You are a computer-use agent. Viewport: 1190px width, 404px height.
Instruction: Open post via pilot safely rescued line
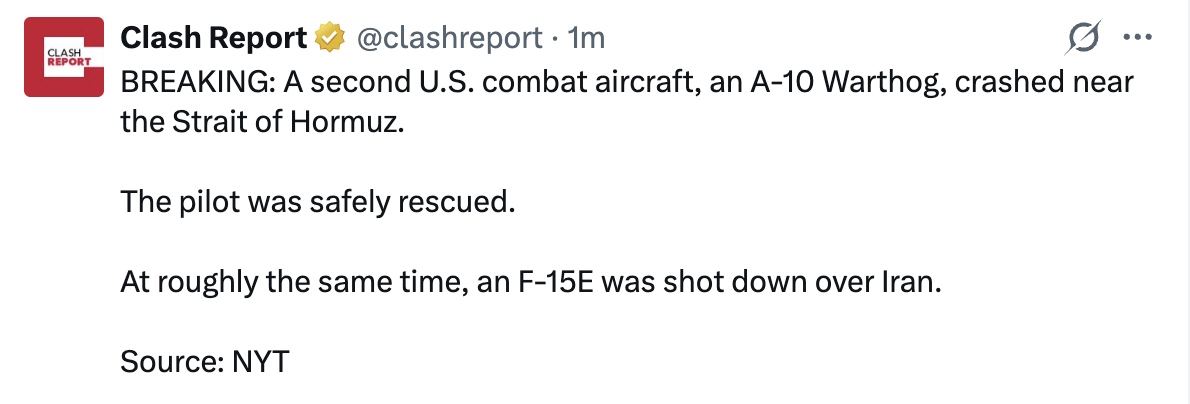point(317,204)
